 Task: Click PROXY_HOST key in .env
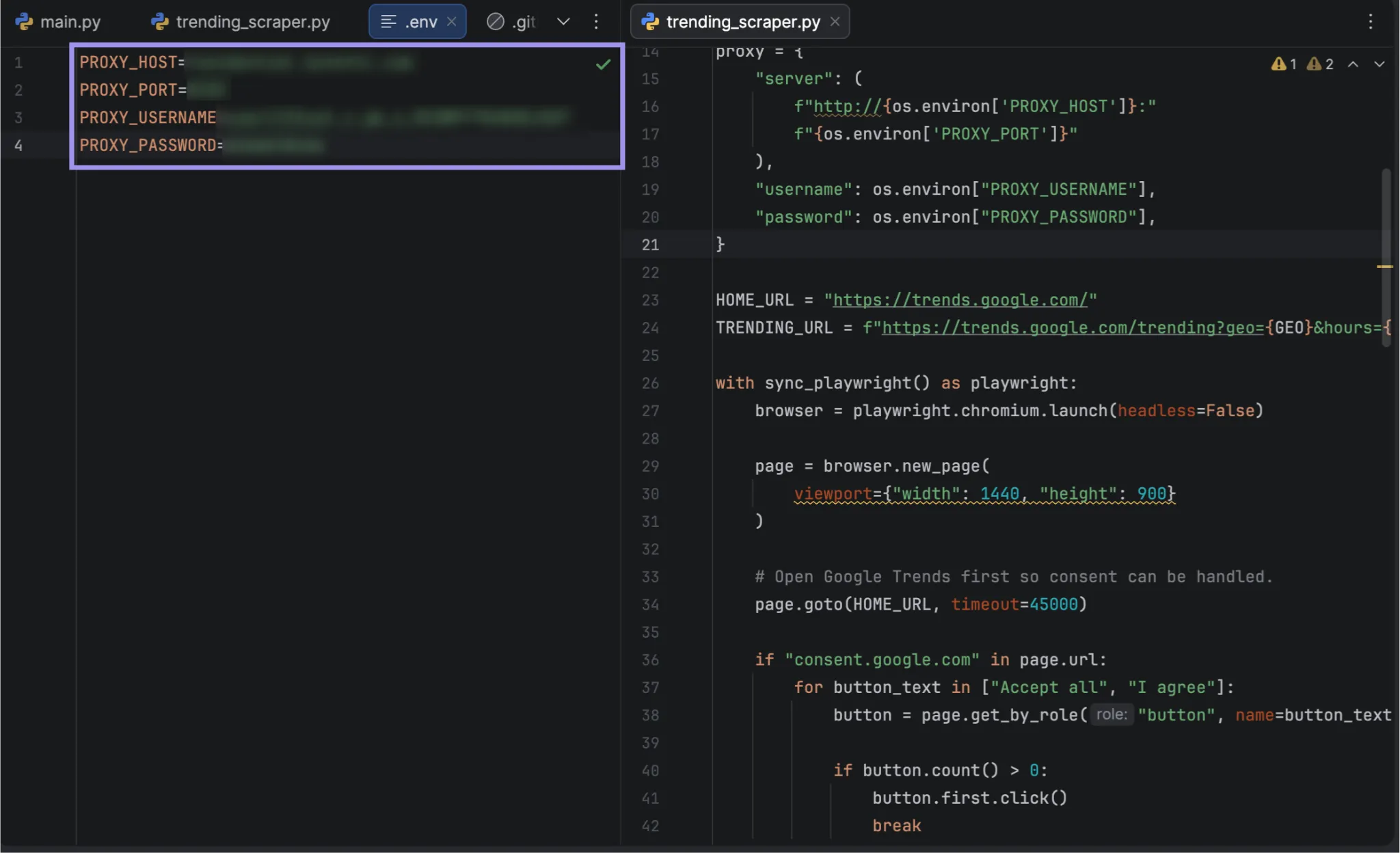pyautogui.click(x=128, y=62)
